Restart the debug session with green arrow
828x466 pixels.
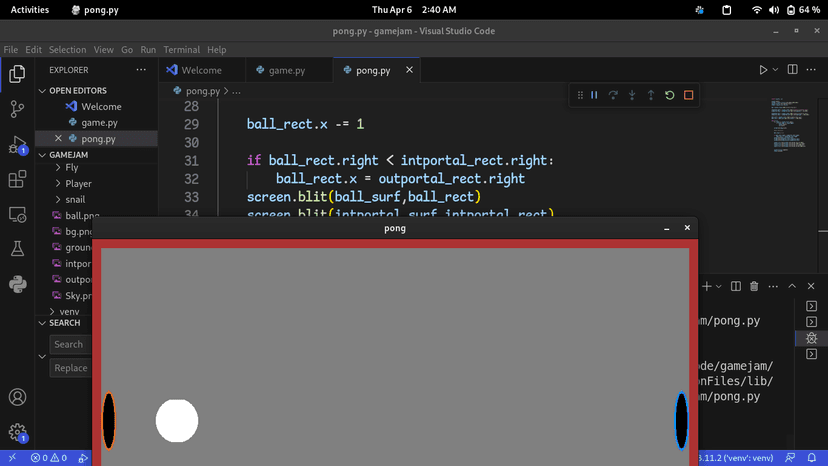tap(670, 95)
